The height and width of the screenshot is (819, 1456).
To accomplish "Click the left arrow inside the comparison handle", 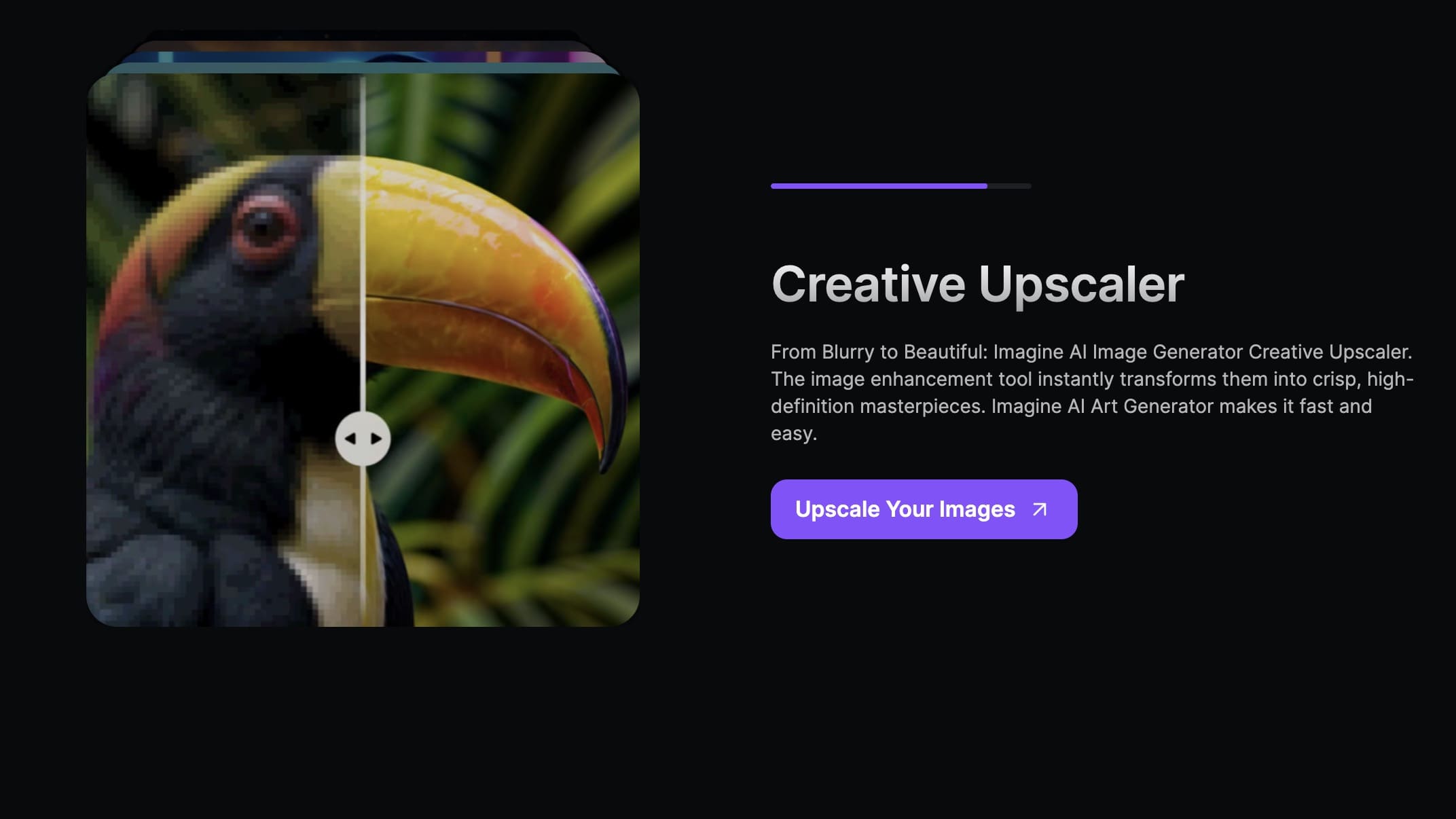I will tap(352, 438).
